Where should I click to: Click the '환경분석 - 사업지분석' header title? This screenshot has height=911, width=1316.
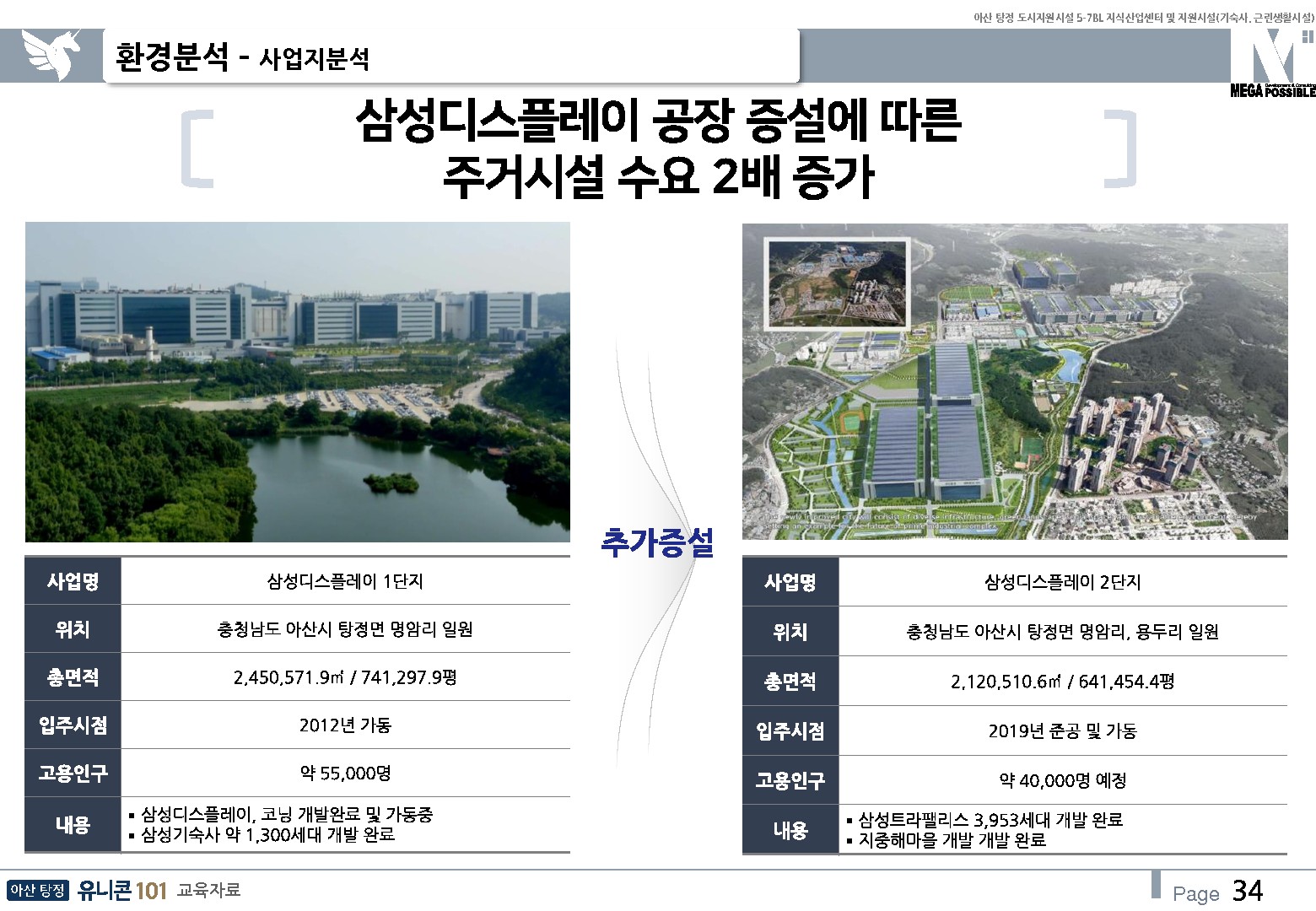pyautogui.click(x=242, y=57)
